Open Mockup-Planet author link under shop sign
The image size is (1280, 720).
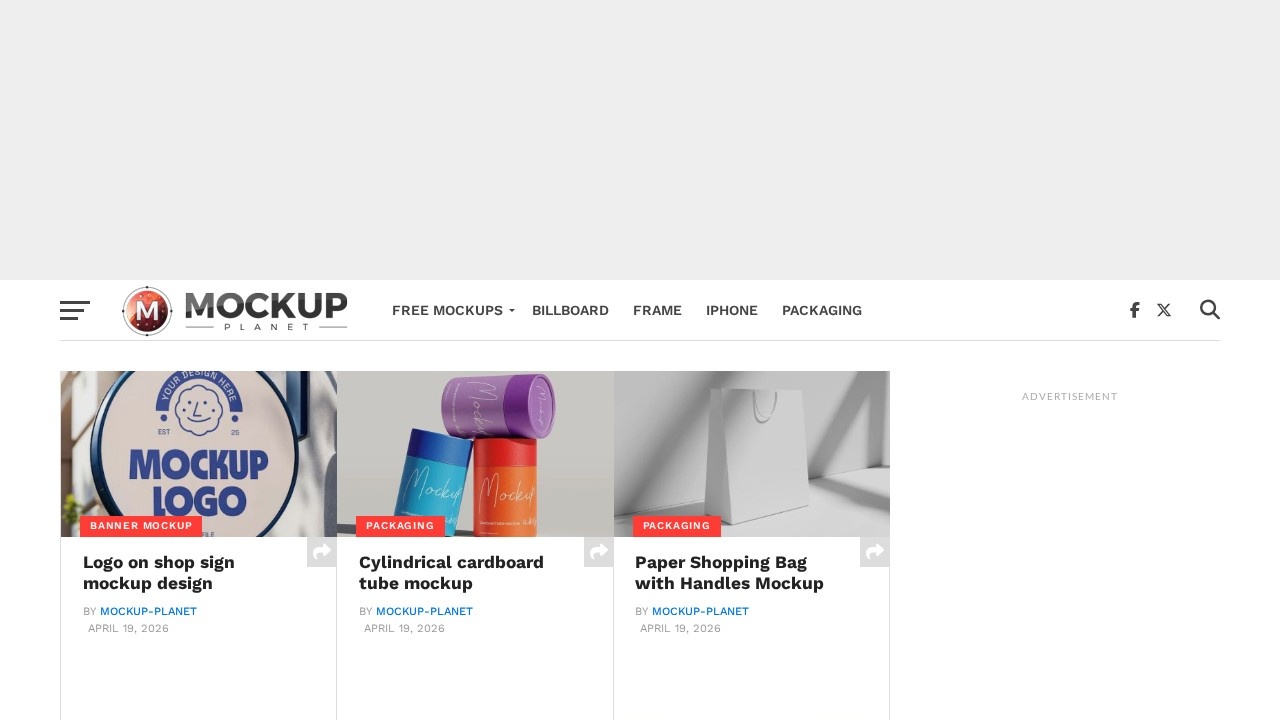[148, 611]
